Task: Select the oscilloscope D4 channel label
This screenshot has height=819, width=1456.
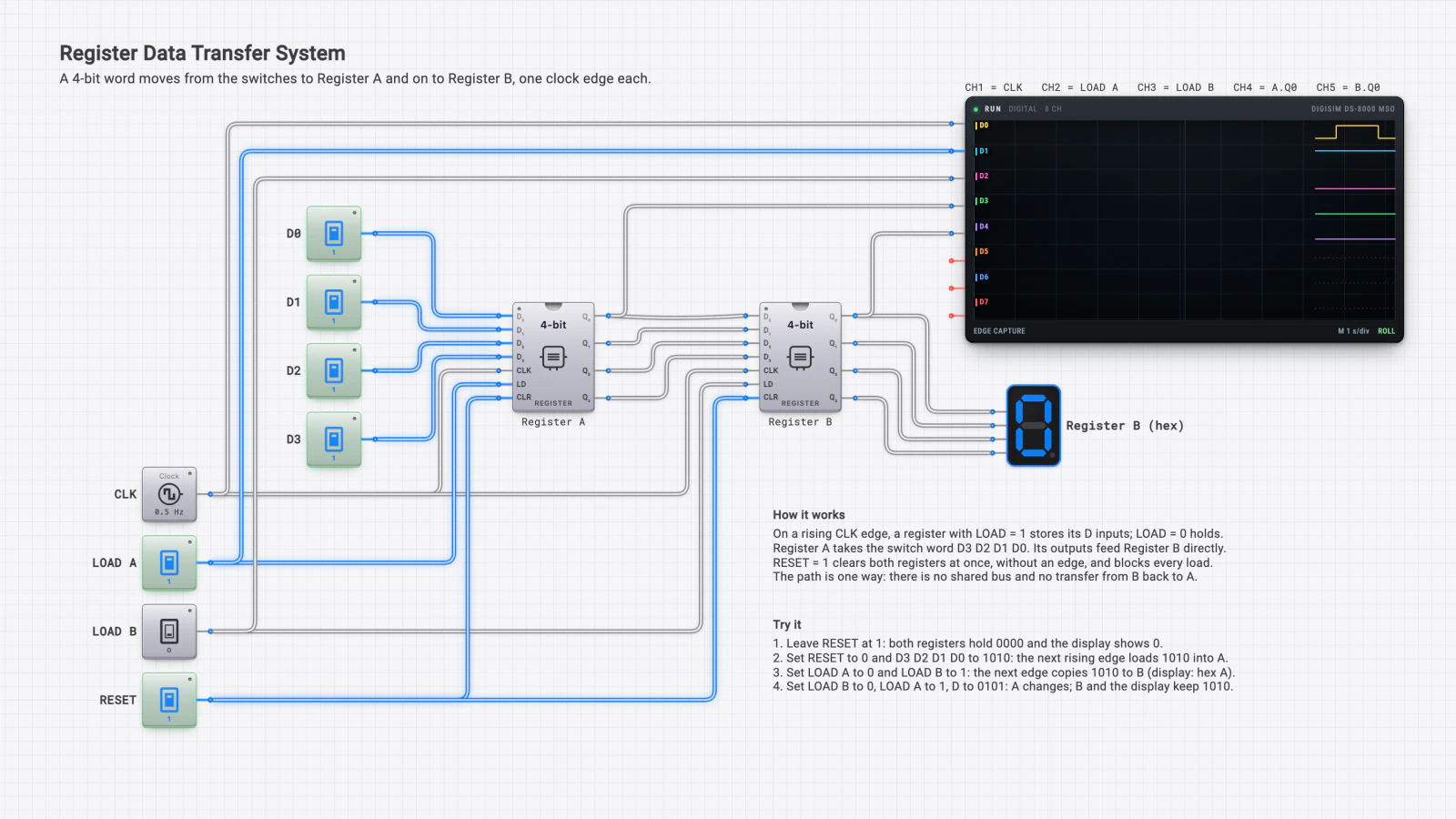Action: (983, 227)
